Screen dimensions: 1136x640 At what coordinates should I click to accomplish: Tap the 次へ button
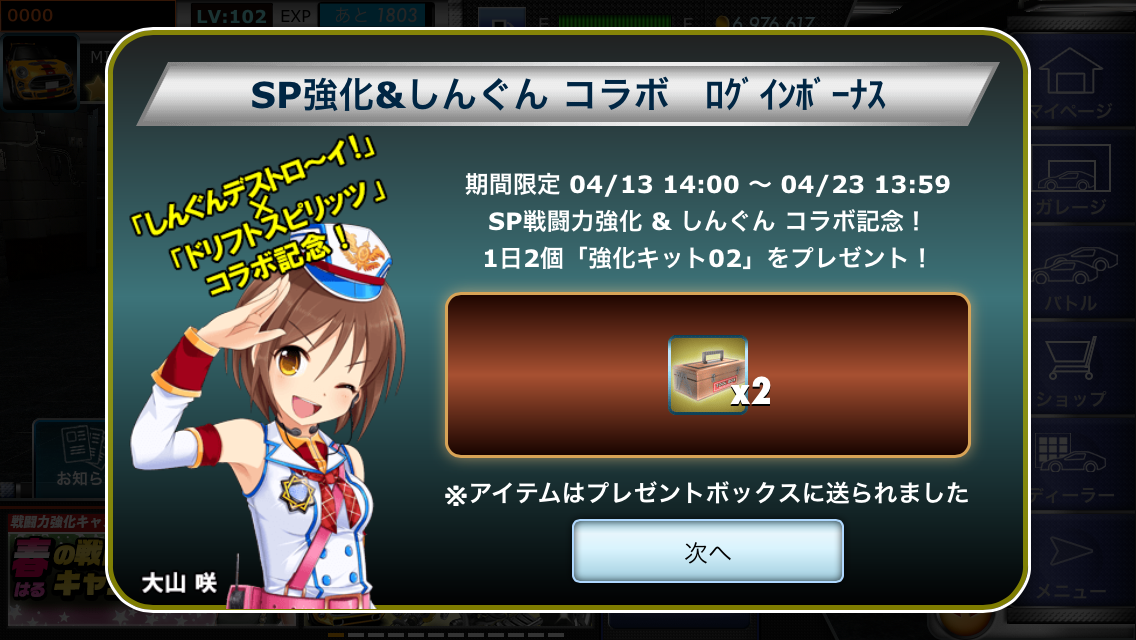click(707, 551)
